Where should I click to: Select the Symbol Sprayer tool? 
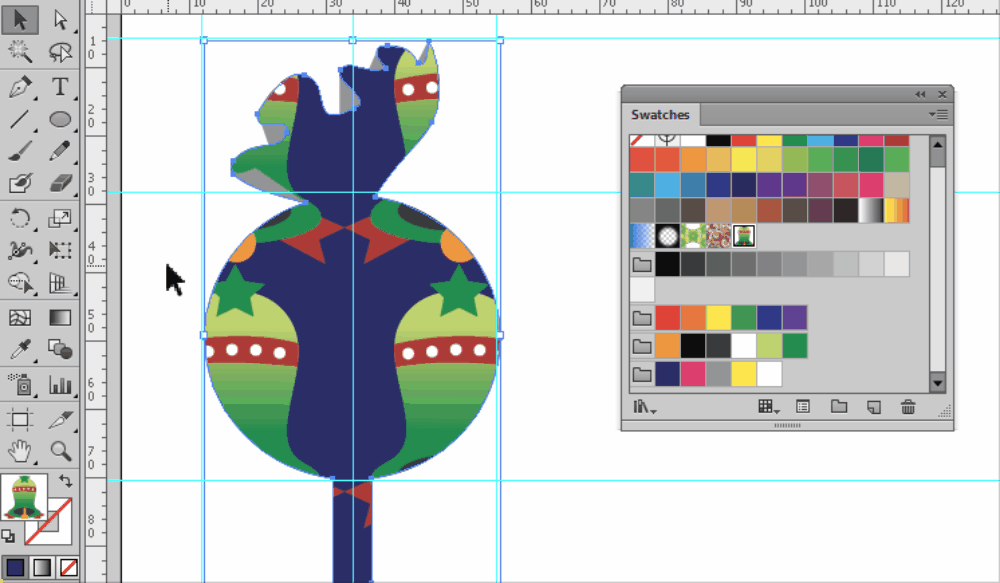[x=20, y=384]
